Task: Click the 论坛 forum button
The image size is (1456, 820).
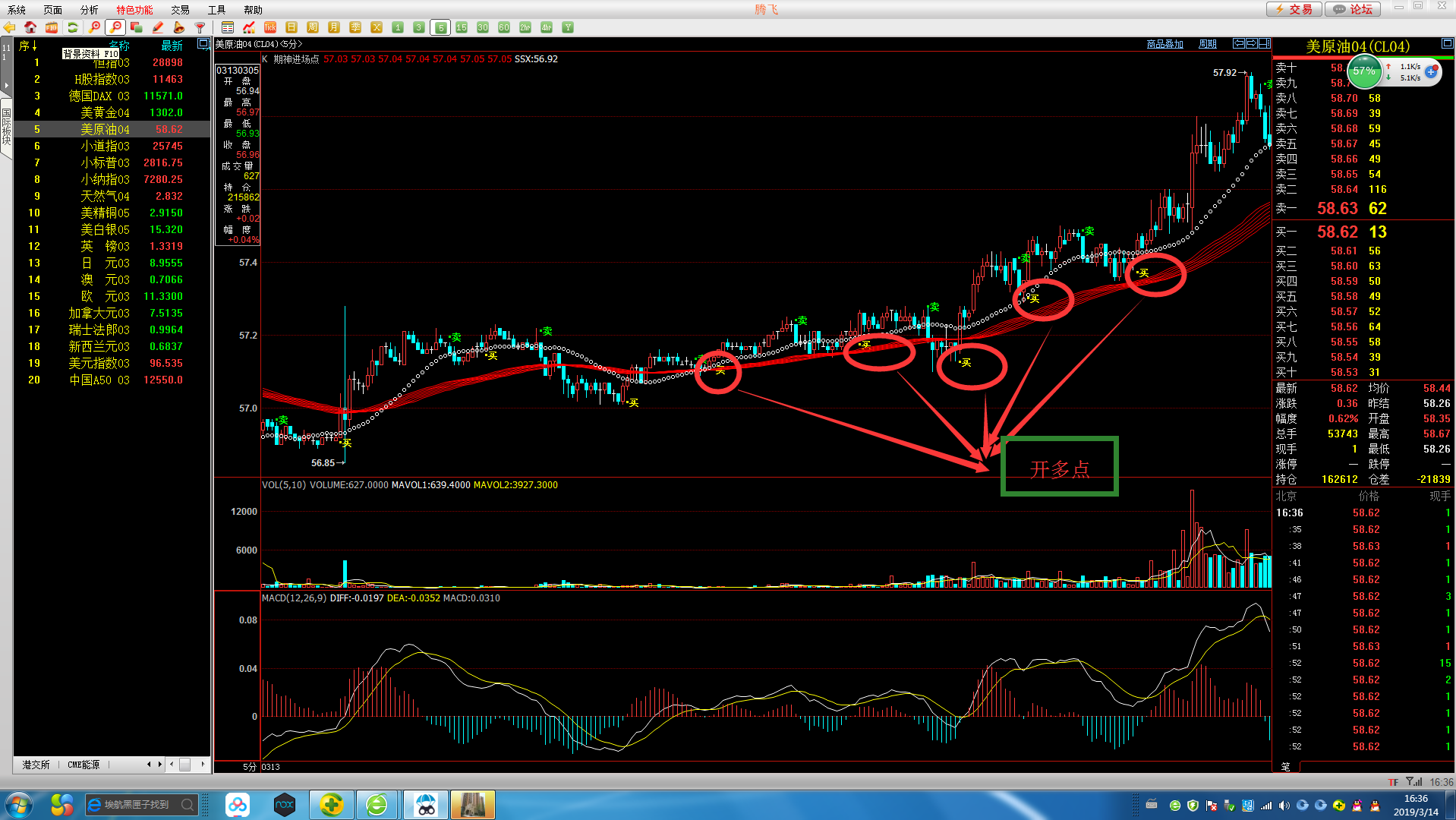Action: (1354, 9)
